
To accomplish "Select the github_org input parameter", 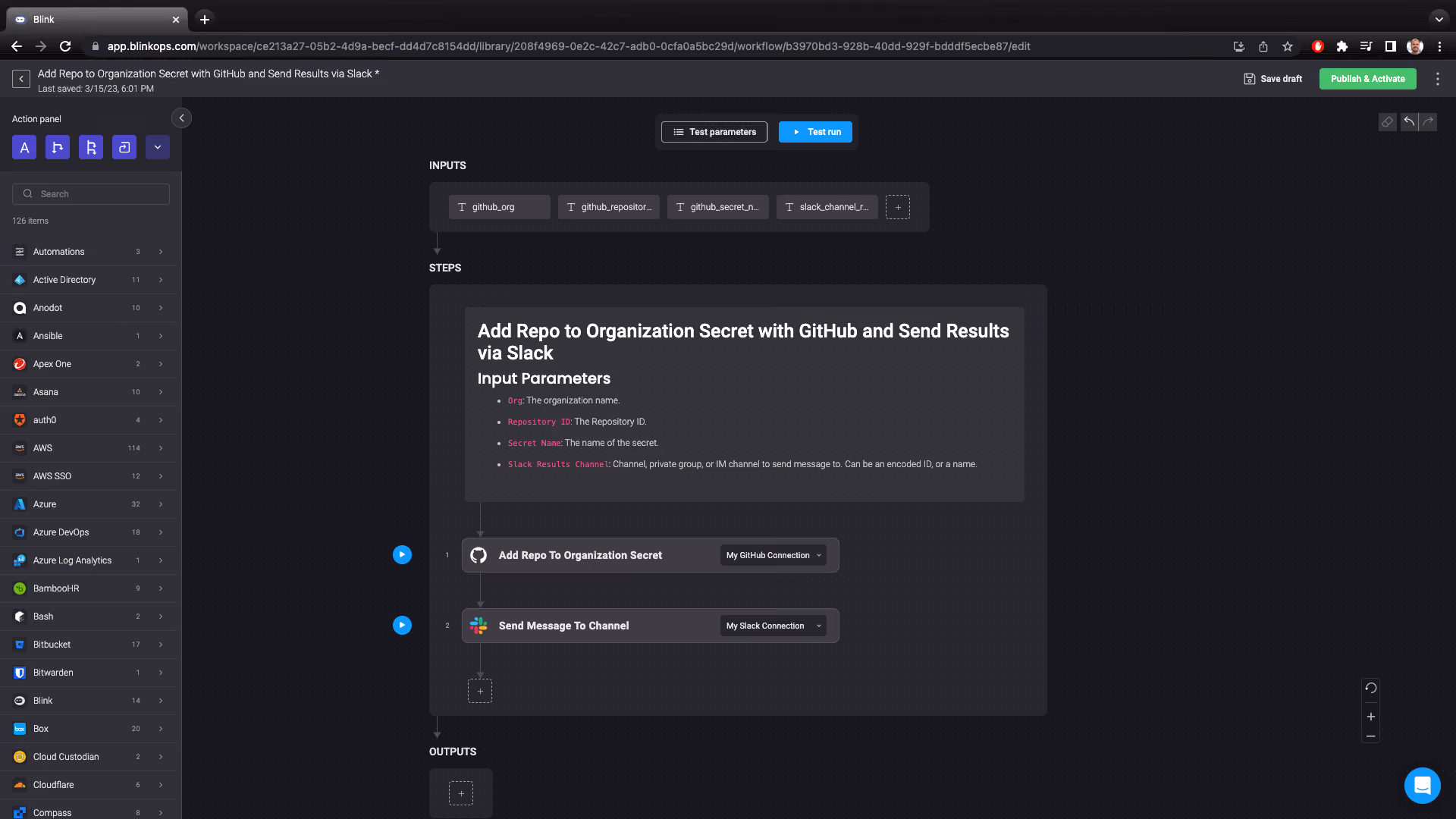I will [500, 207].
